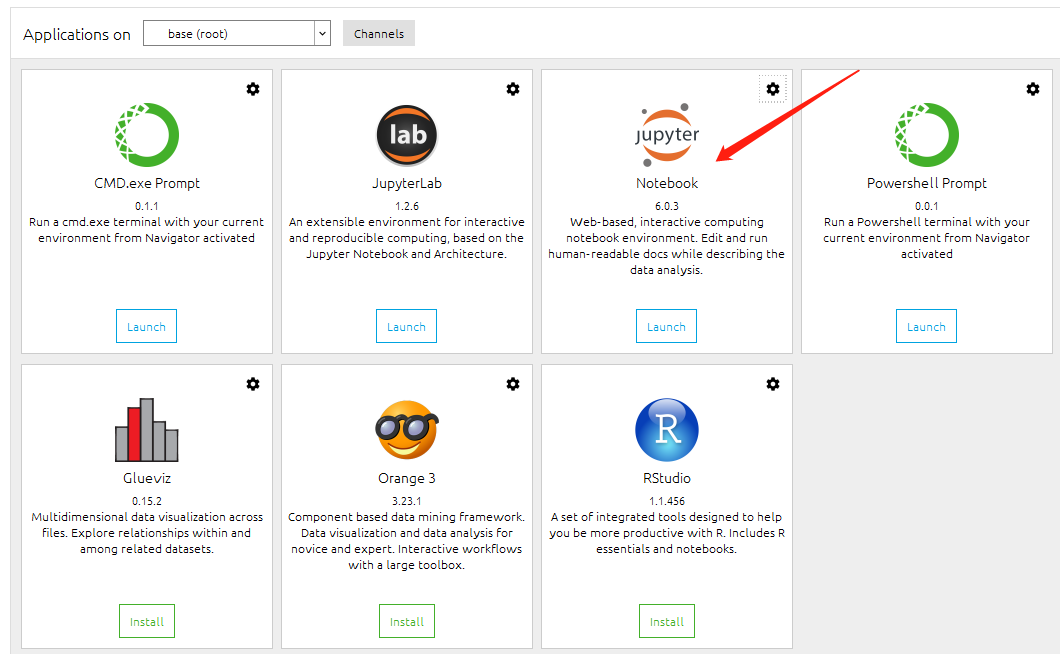The image size is (1060, 654).
Task: Click the 'Powershell Prompt' title text
Action: 927,183
